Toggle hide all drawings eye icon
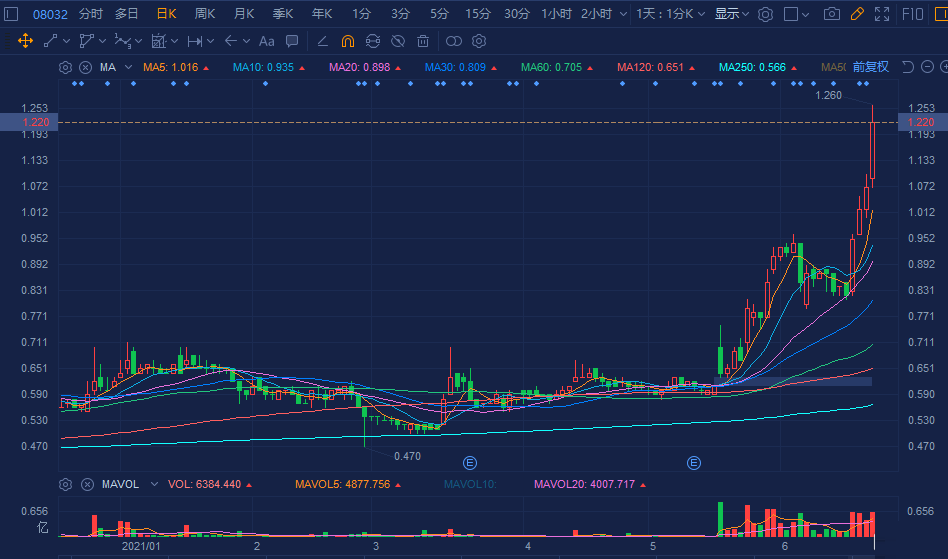The image size is (948, 559). tap(398, 41)
